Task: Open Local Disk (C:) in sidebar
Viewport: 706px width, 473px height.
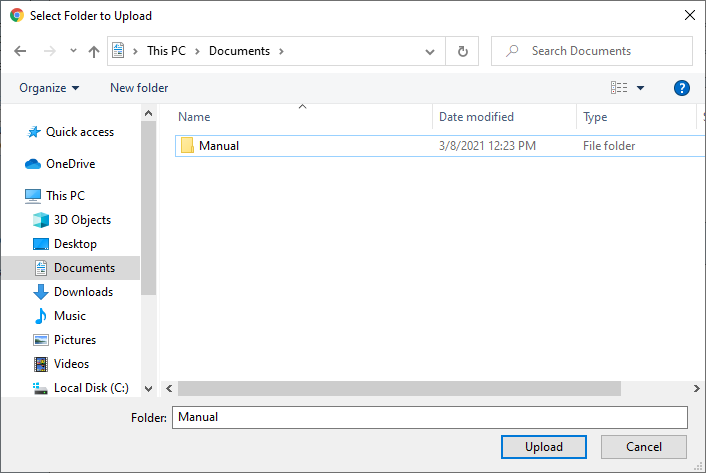Action: click(x=91, y=388)
